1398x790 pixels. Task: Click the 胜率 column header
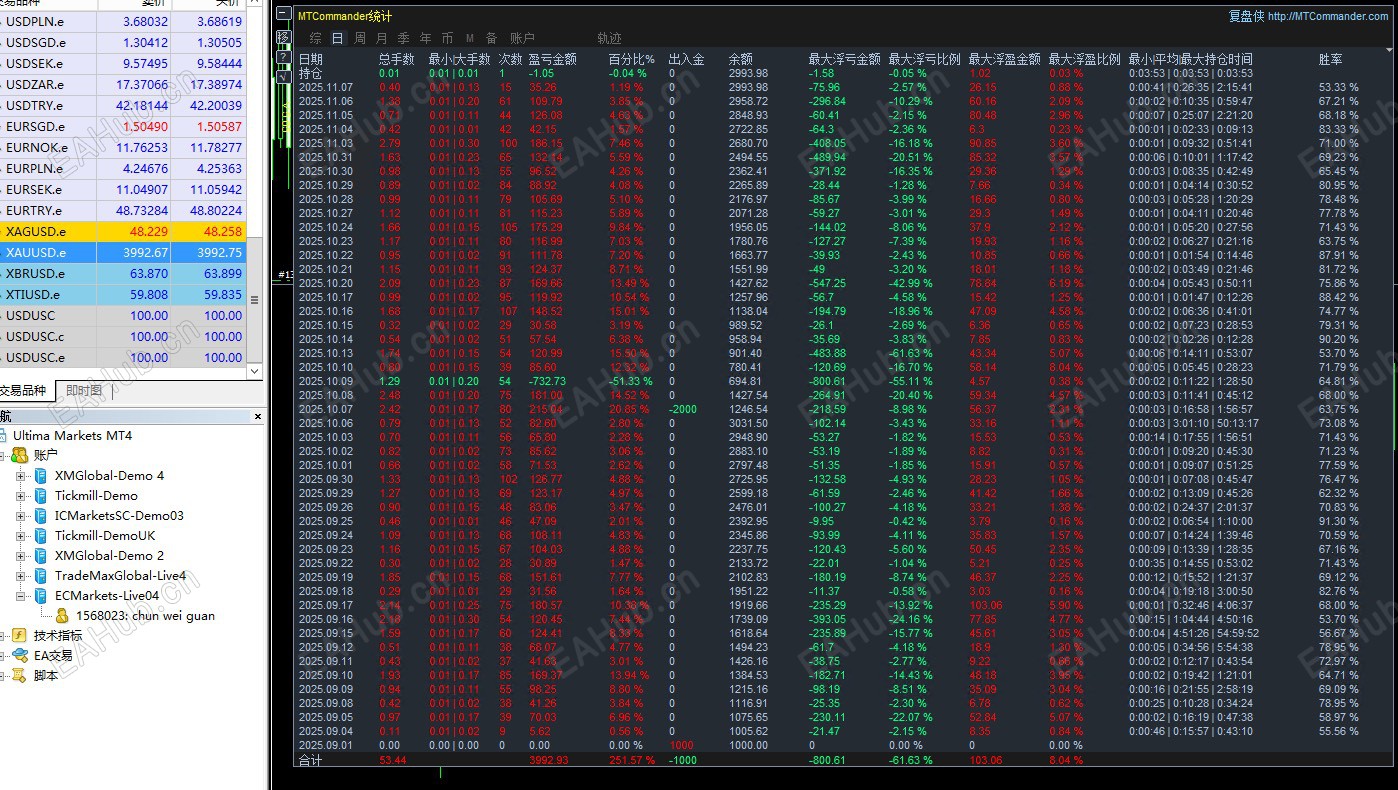coord(1331,59)
